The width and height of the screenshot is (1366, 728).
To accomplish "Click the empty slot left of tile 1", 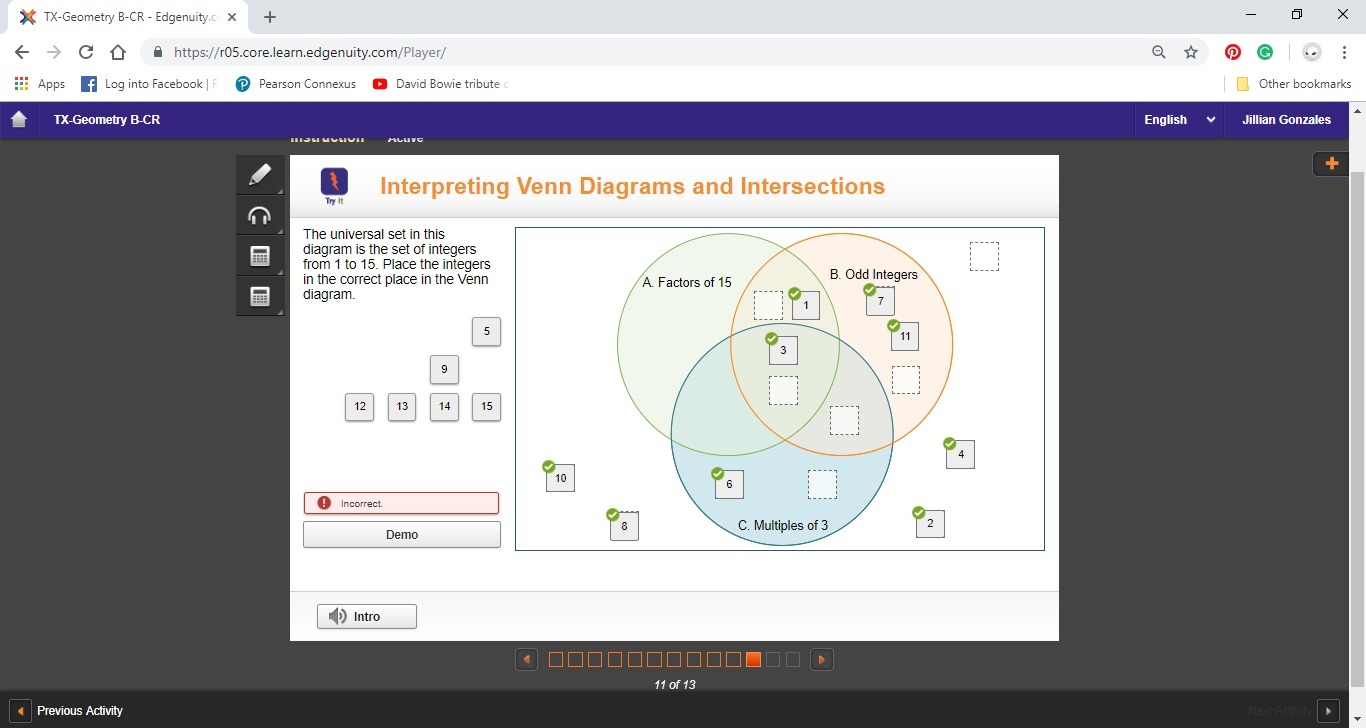I will pyautogui.click(x=768, y=306).
